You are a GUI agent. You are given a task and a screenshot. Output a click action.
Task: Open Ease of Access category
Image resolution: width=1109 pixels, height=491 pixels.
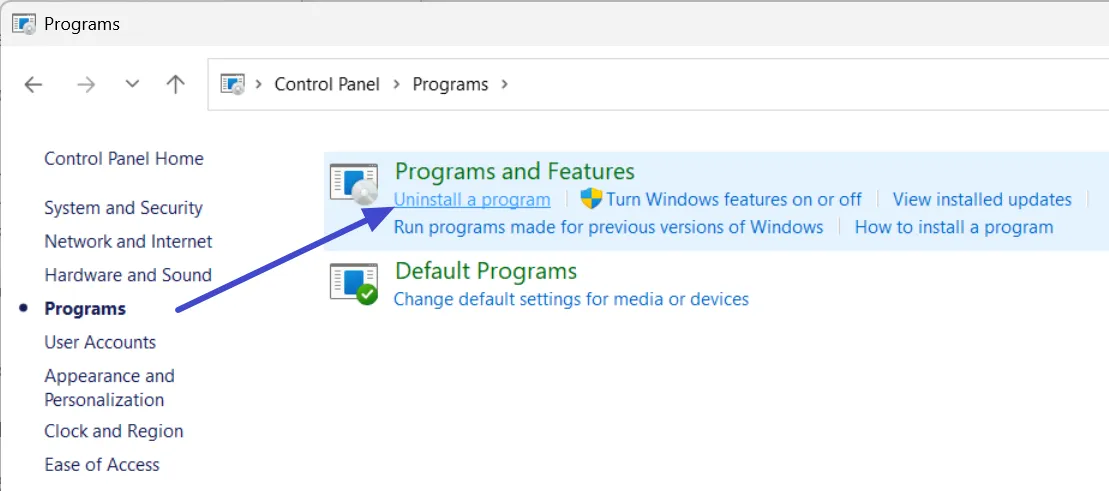[x=102, y=465]
